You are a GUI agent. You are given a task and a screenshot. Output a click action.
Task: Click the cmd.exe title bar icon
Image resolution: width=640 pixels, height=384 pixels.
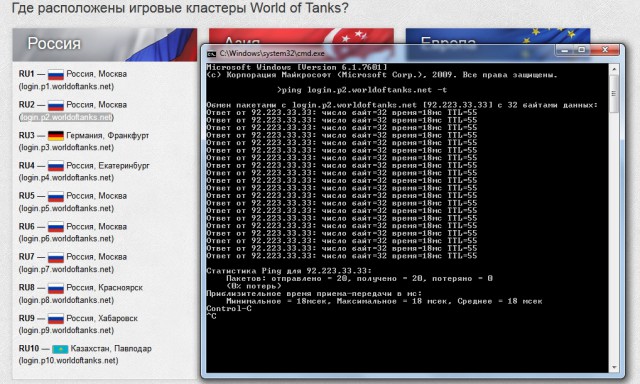point(211,54)
